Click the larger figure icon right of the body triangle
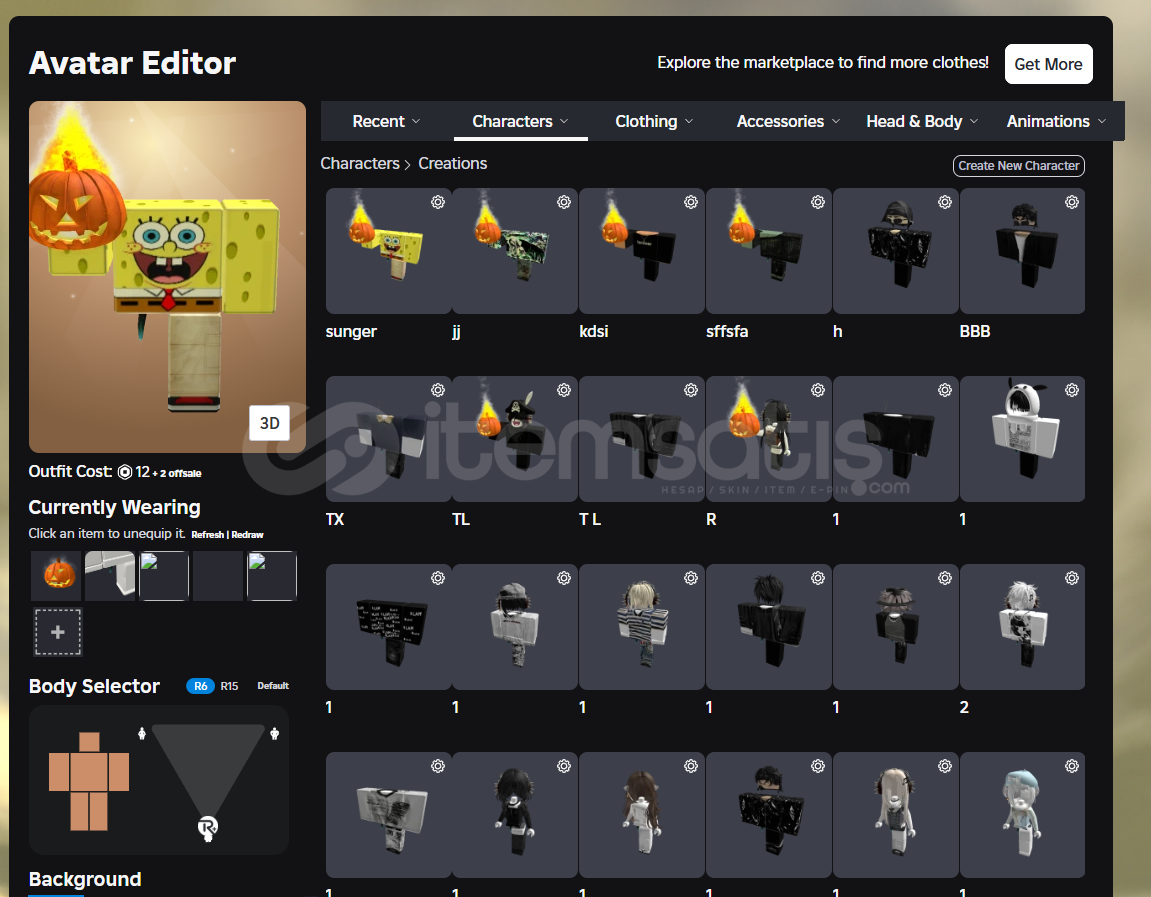 click(275, 733)
